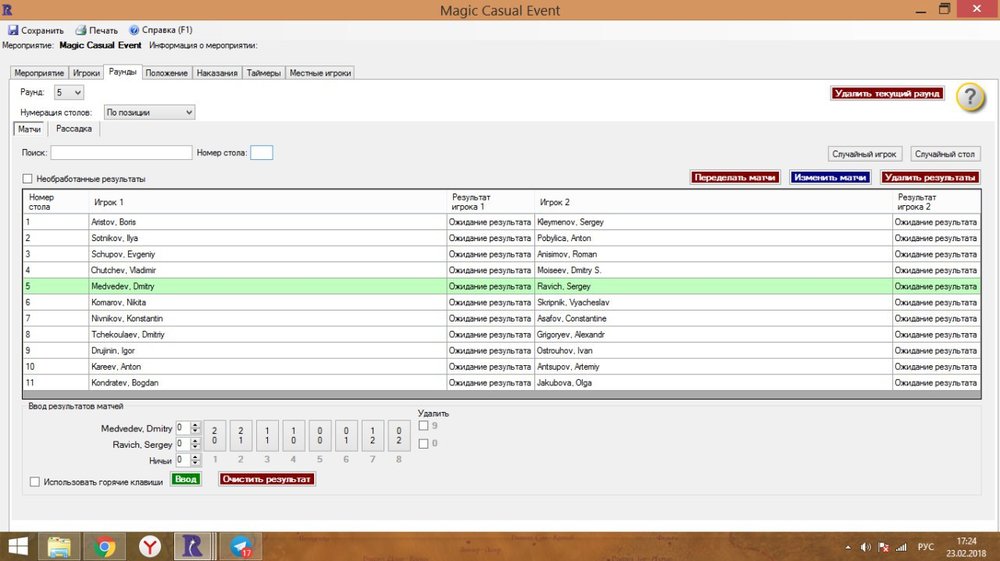Click the Сохранить (Save) floppy disk icon
The width and height of the screenshot is (1000, 561).
(13, 31)
